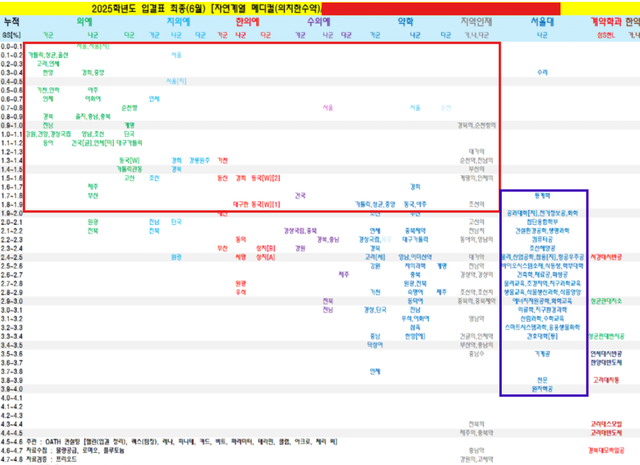Select the 치의예 column group header

pyautogui.click(x=178, y=19)
